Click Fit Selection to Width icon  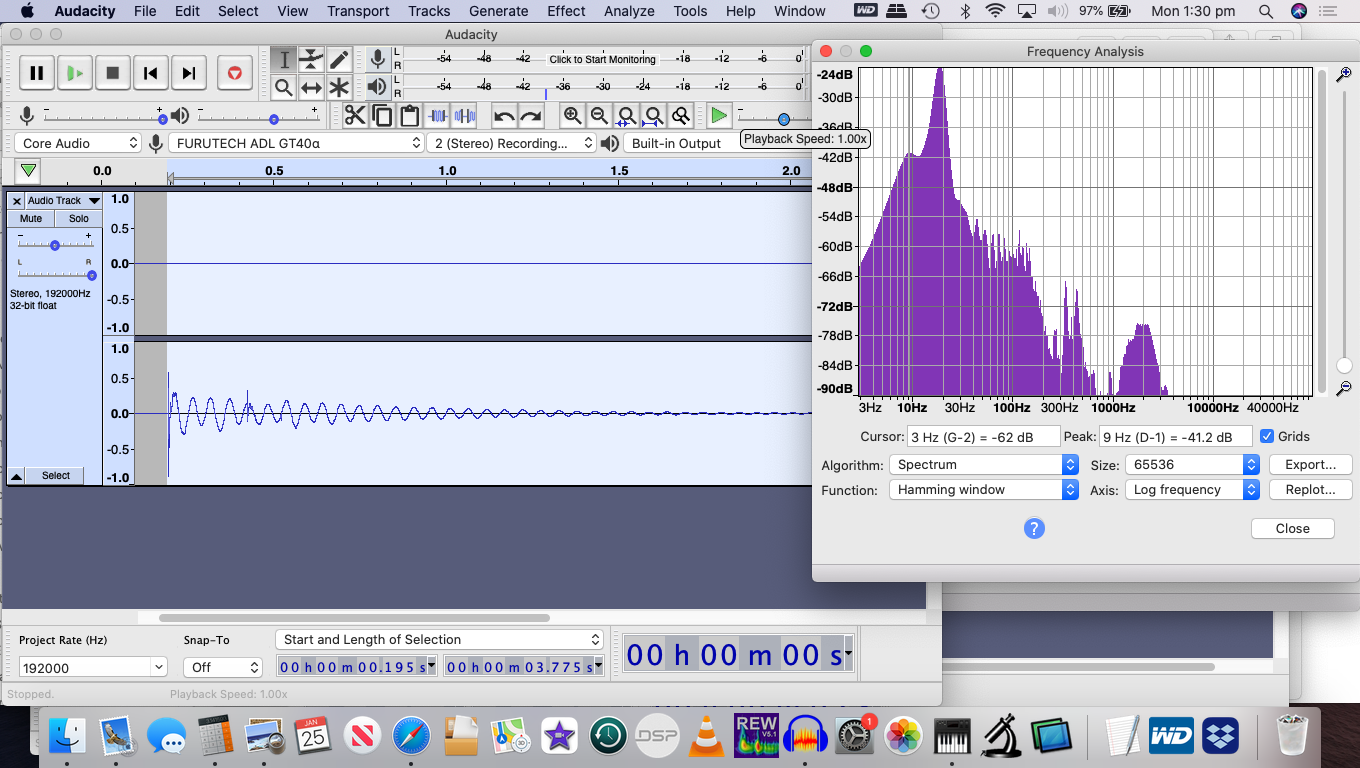[626, 116]
